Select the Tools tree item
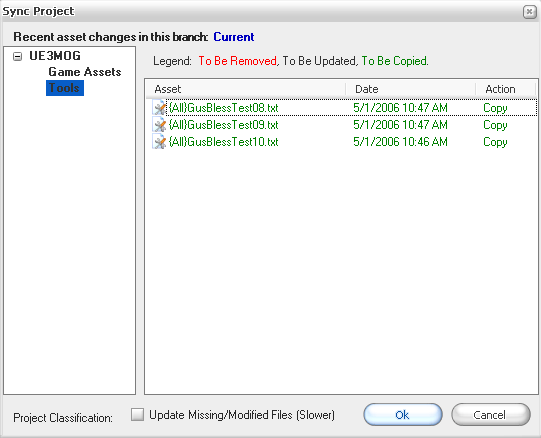This screenshot has width=541, height=438. (x=65, y=88)
